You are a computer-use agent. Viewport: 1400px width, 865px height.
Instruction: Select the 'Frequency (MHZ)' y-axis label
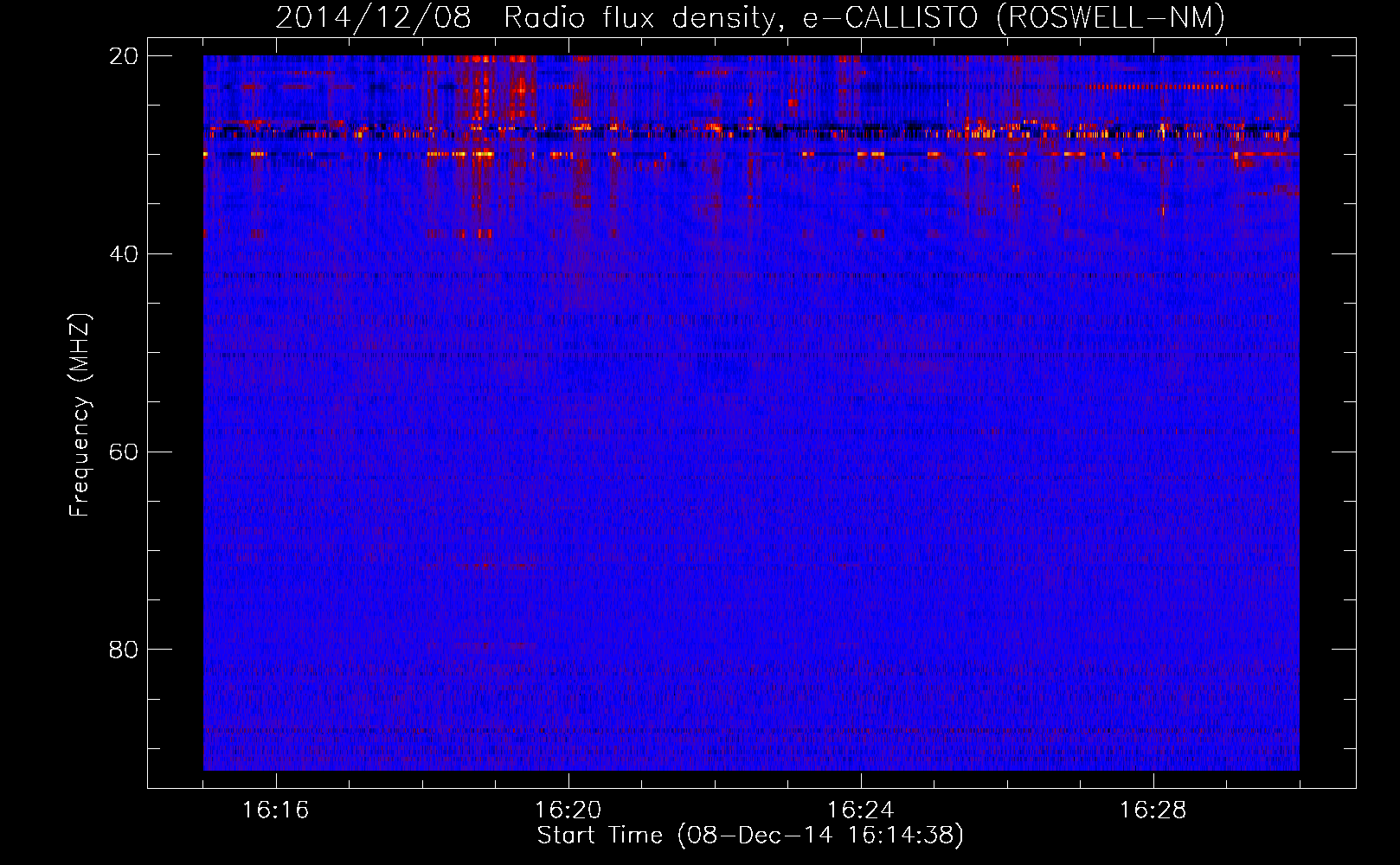pos(80,415)
